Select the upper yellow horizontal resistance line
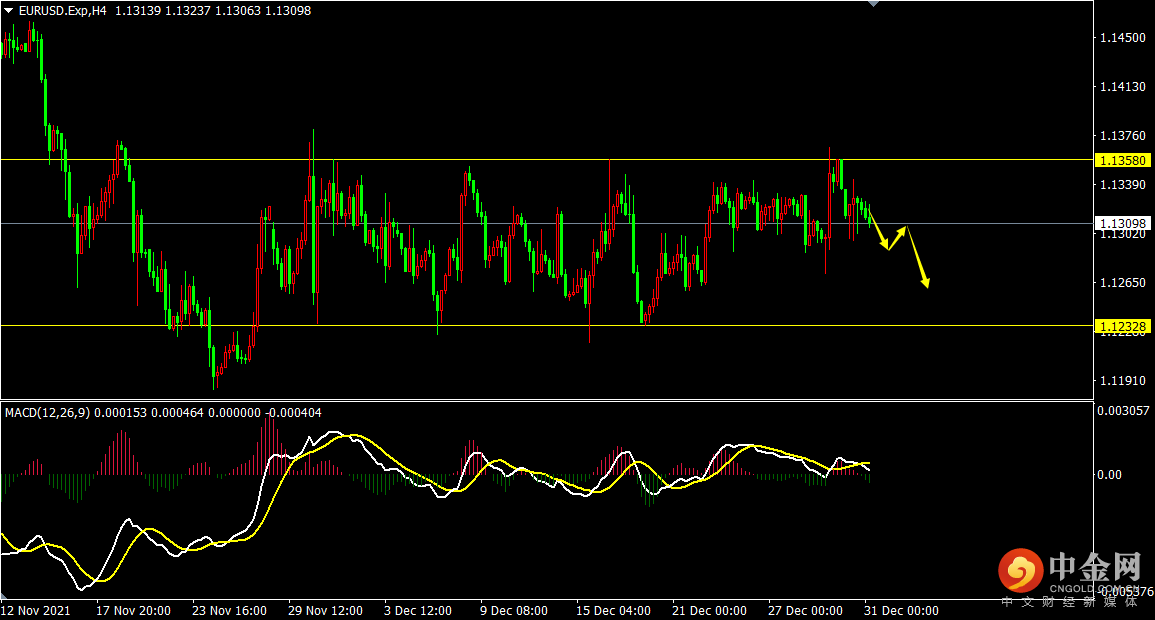Screen dimensions: 1155x620 tap(547, 160)
